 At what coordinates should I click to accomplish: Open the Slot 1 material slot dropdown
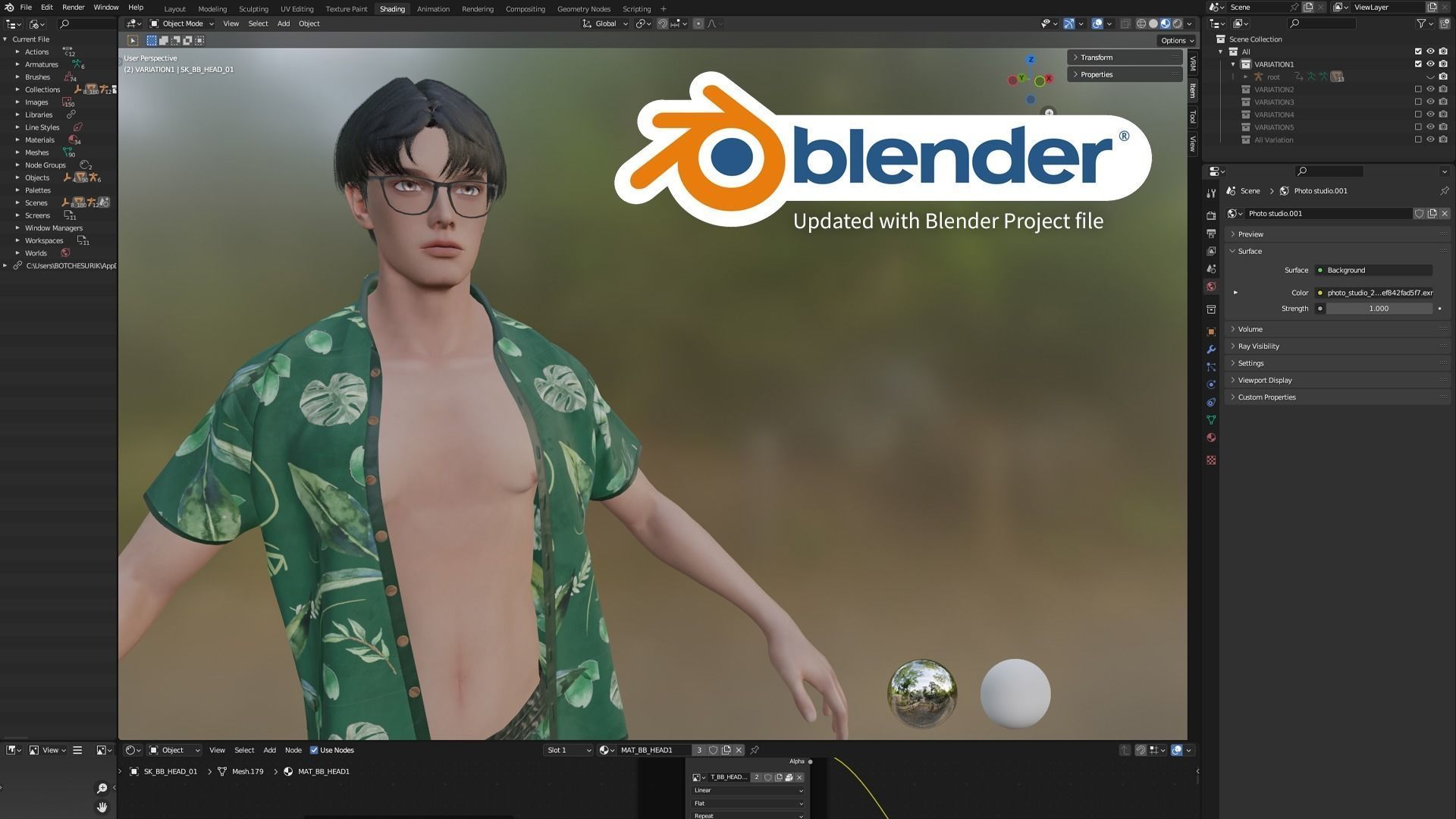pos(569,750)
